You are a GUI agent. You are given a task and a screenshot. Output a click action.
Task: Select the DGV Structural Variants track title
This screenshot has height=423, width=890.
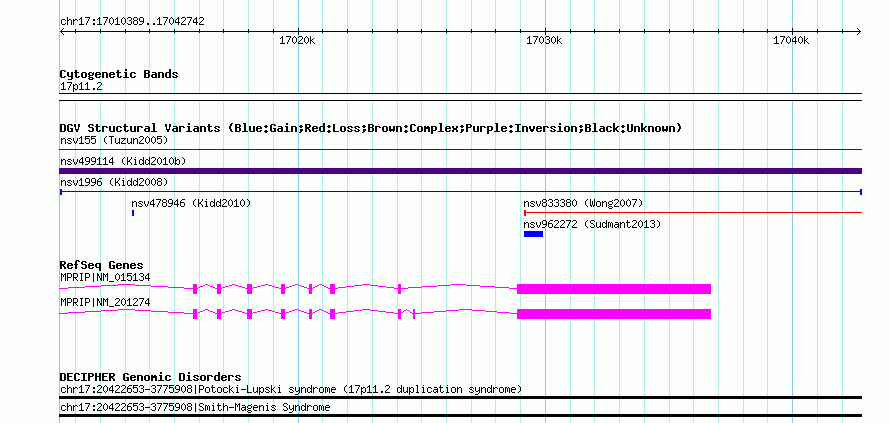click(x=371, y=128)
